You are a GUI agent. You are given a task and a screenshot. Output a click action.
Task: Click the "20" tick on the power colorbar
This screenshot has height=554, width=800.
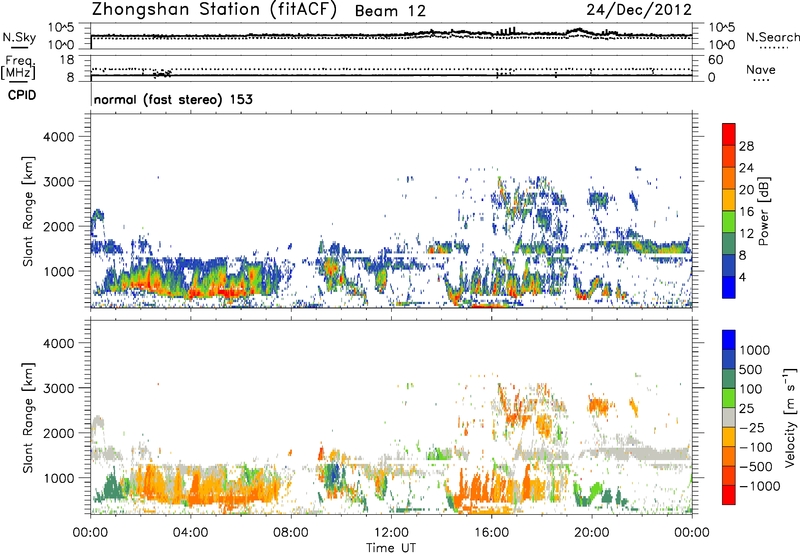coord(746,190)
